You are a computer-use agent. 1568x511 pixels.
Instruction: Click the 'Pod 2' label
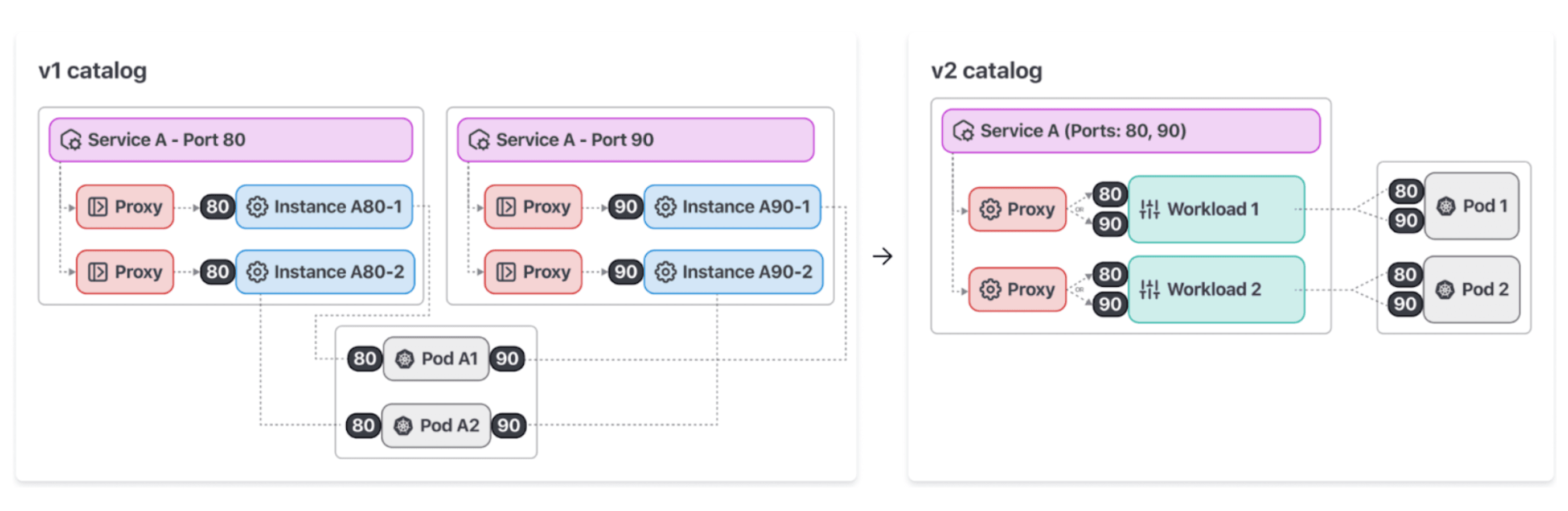click(x=1485, y=290)
